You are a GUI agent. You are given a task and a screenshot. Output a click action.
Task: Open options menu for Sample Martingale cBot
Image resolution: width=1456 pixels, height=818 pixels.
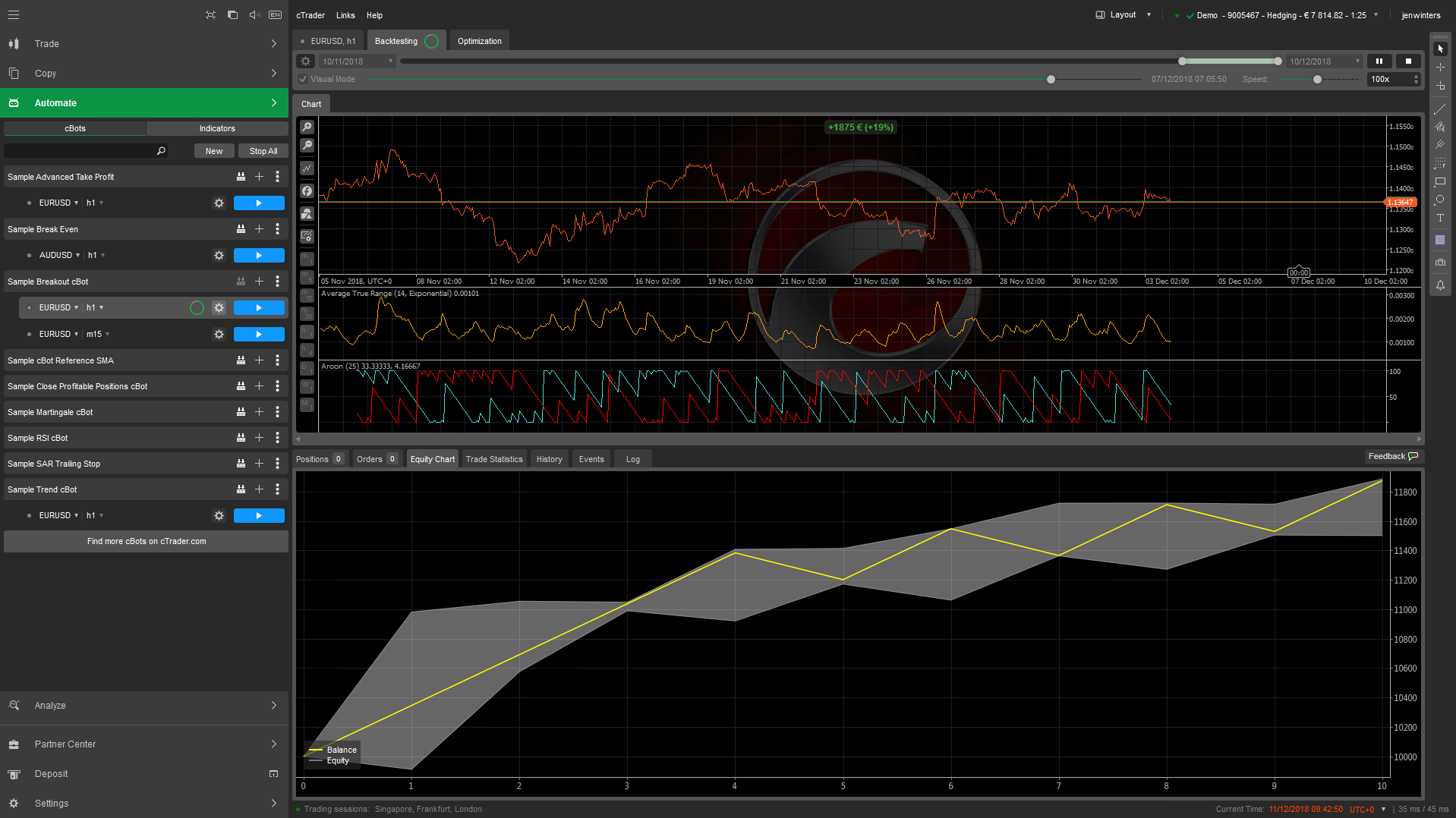277,412
